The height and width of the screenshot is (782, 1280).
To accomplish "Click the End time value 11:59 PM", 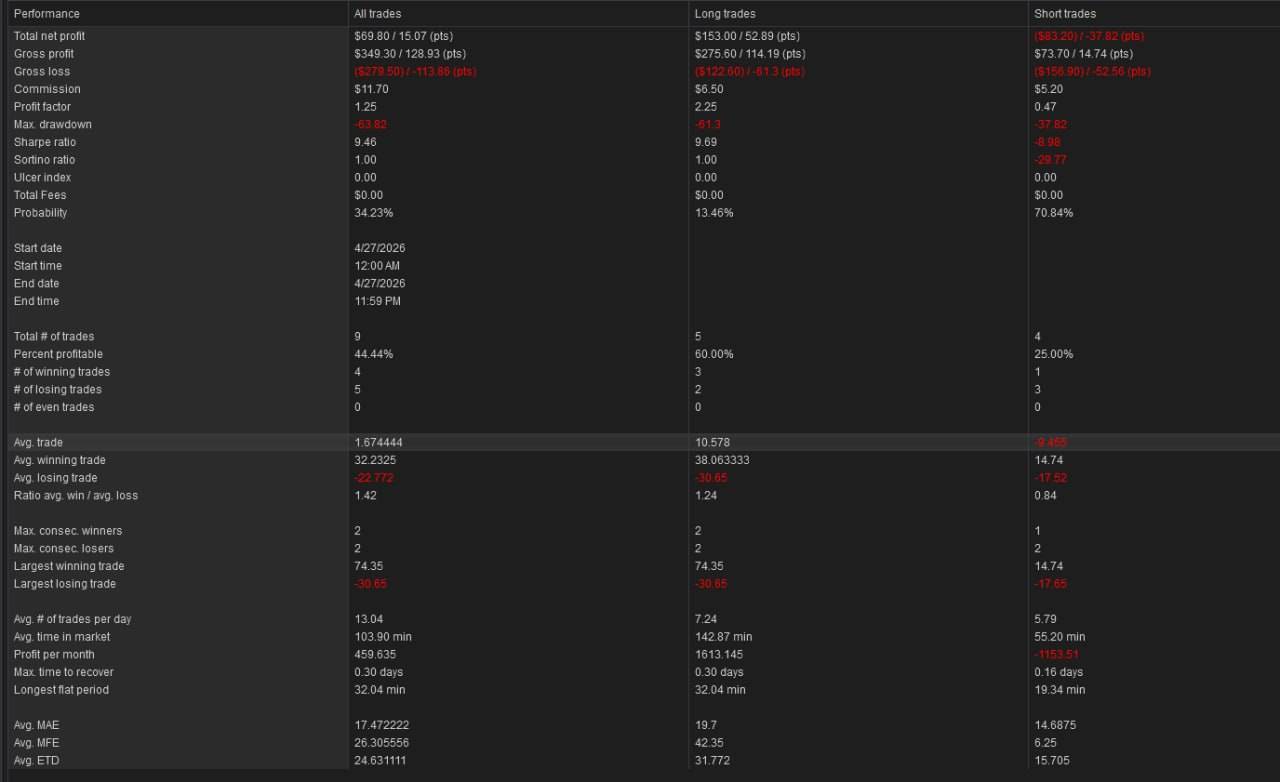I will (x=377, y=301).
